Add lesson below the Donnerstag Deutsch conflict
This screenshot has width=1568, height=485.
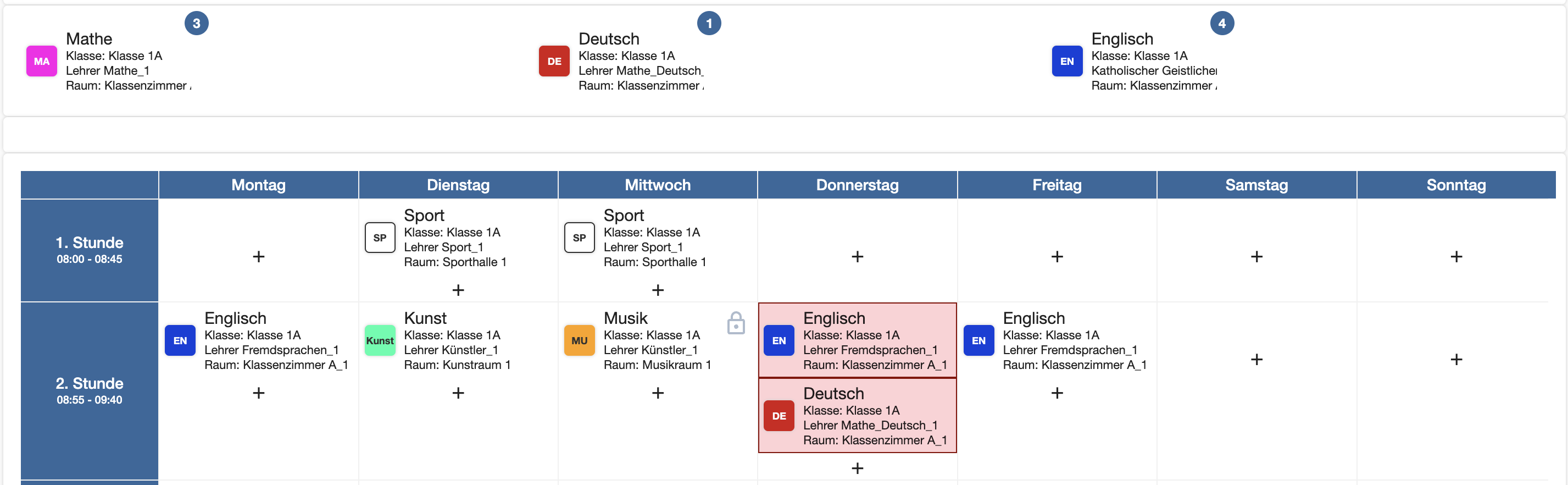coord(858,468)
